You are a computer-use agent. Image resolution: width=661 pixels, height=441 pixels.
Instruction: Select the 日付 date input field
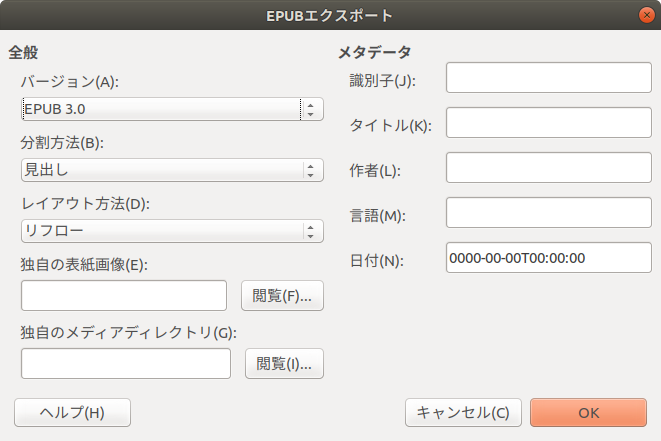tap(548, 258)
